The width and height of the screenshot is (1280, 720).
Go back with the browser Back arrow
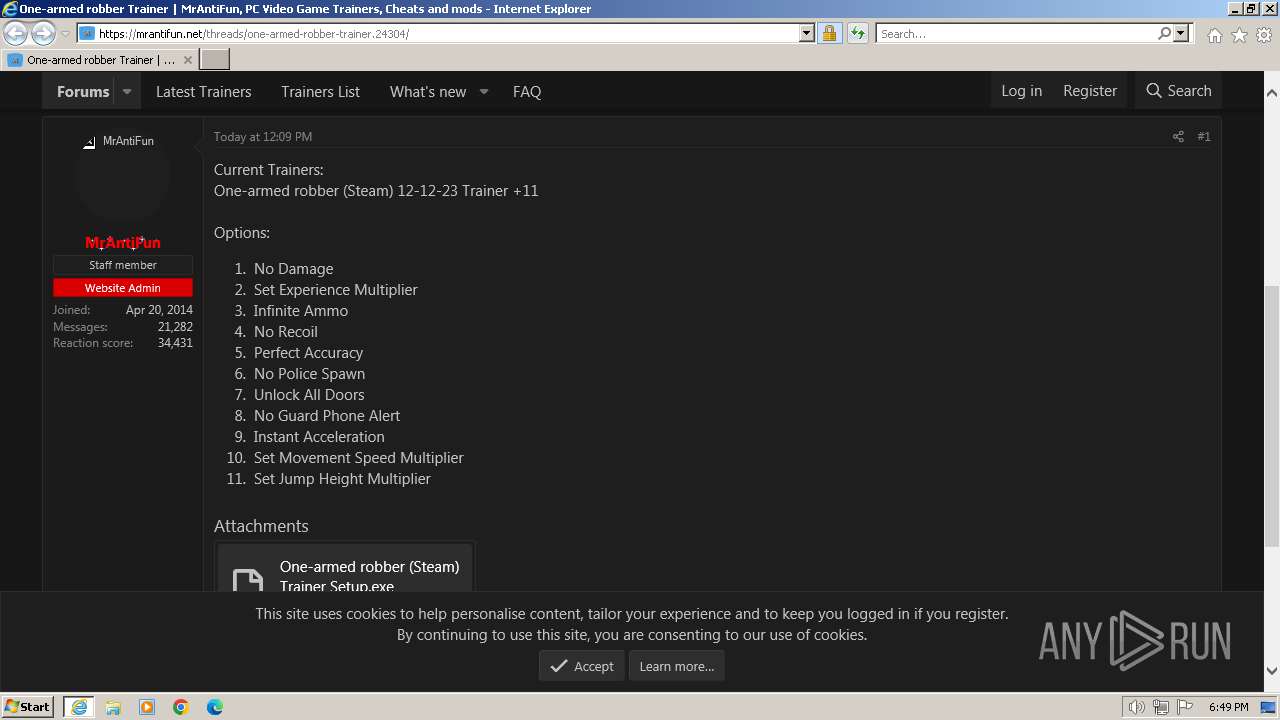pos(15,33)
